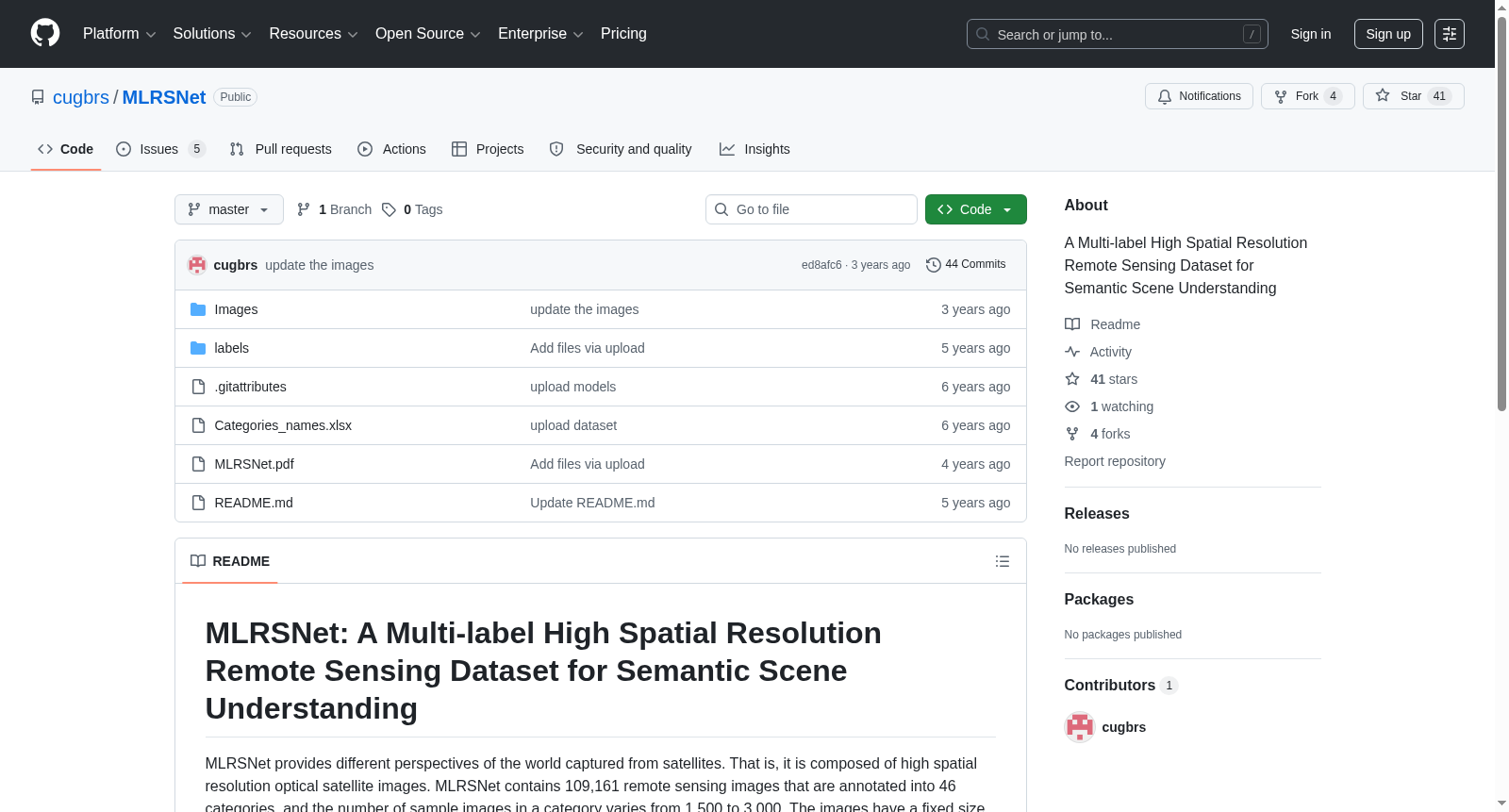Open the Releases section heading link

pos(1097,514)
